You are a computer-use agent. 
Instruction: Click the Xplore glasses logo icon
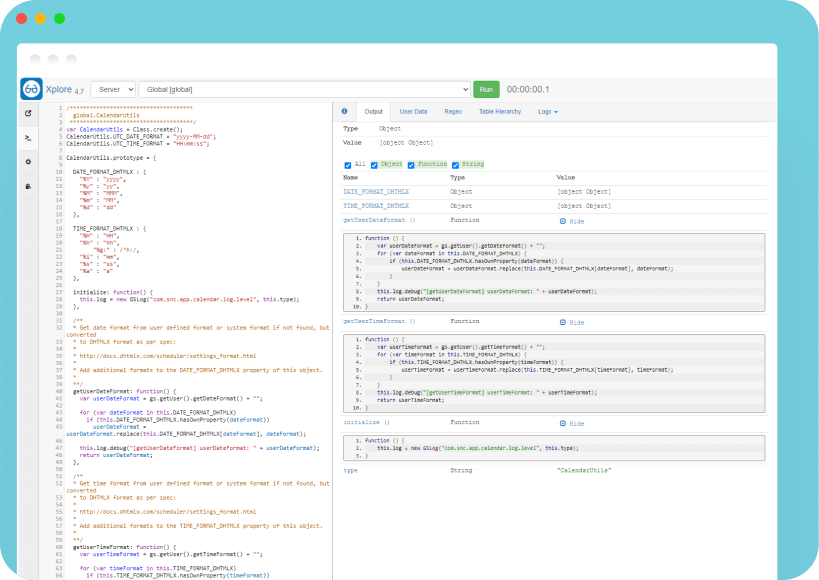point(34,88)
